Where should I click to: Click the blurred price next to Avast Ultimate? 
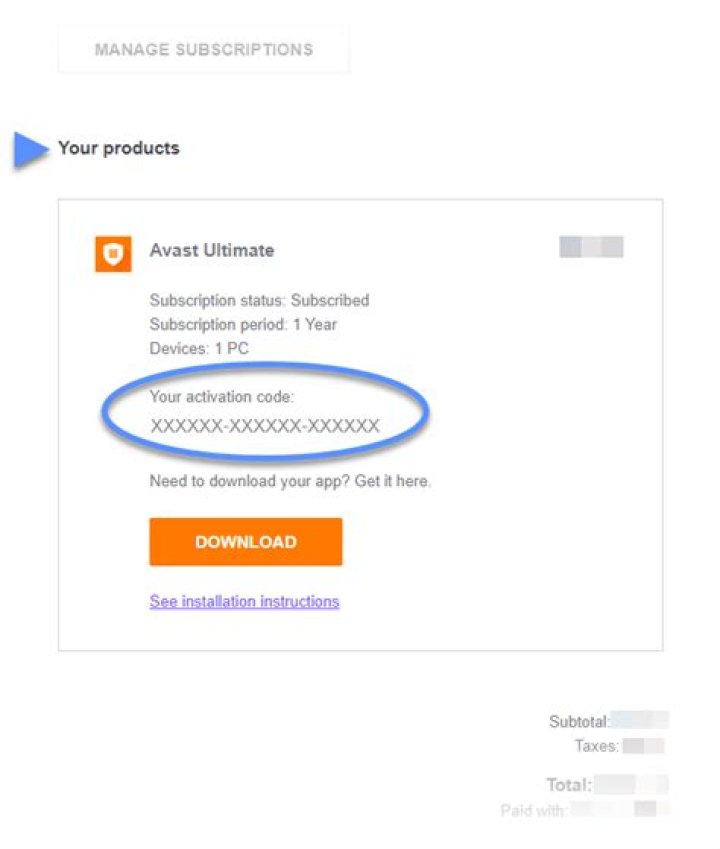click(x=591, y=247)
